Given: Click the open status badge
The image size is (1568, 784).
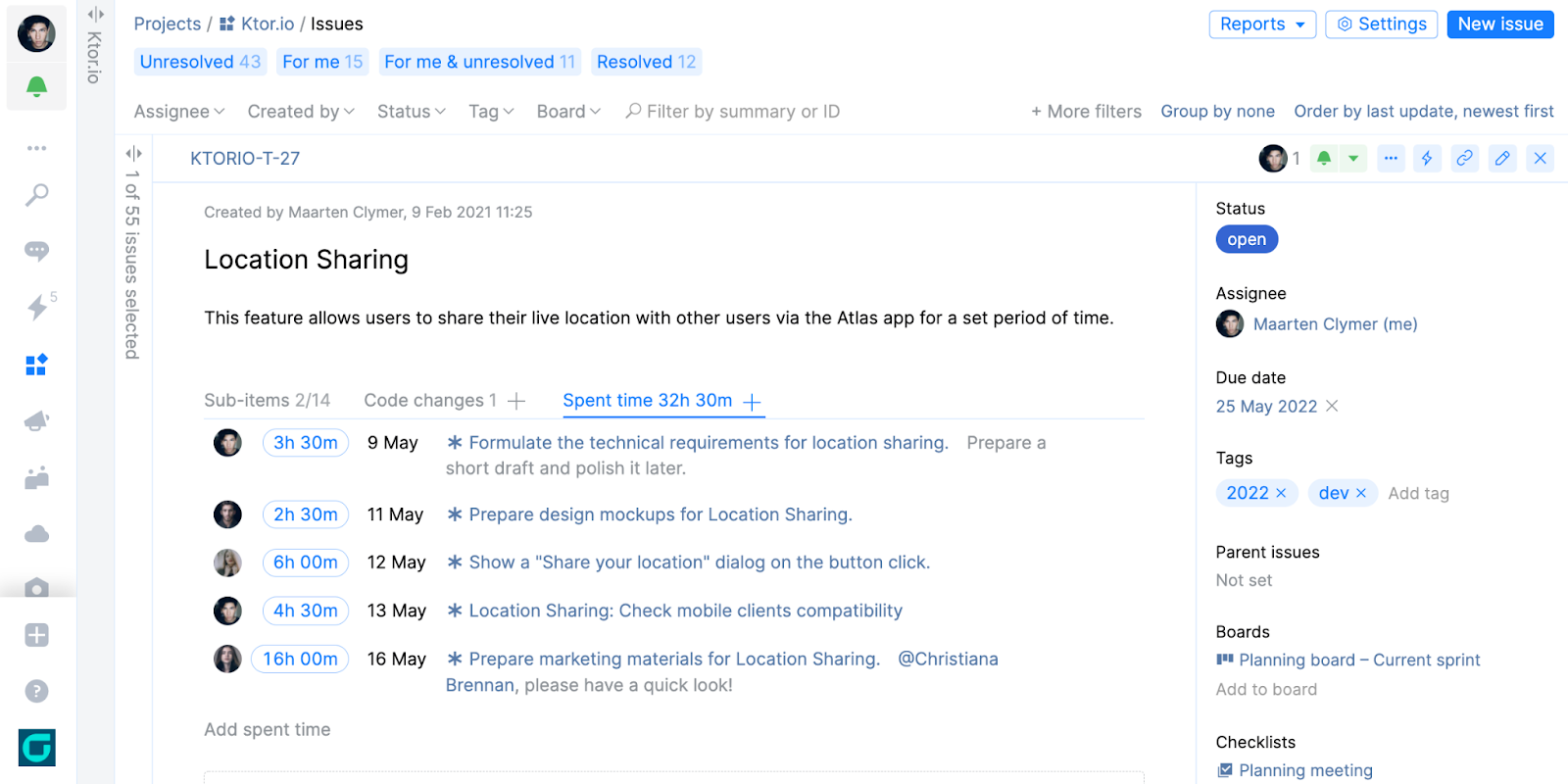Looking at the screenshot, I should (x=1247, y=239).
